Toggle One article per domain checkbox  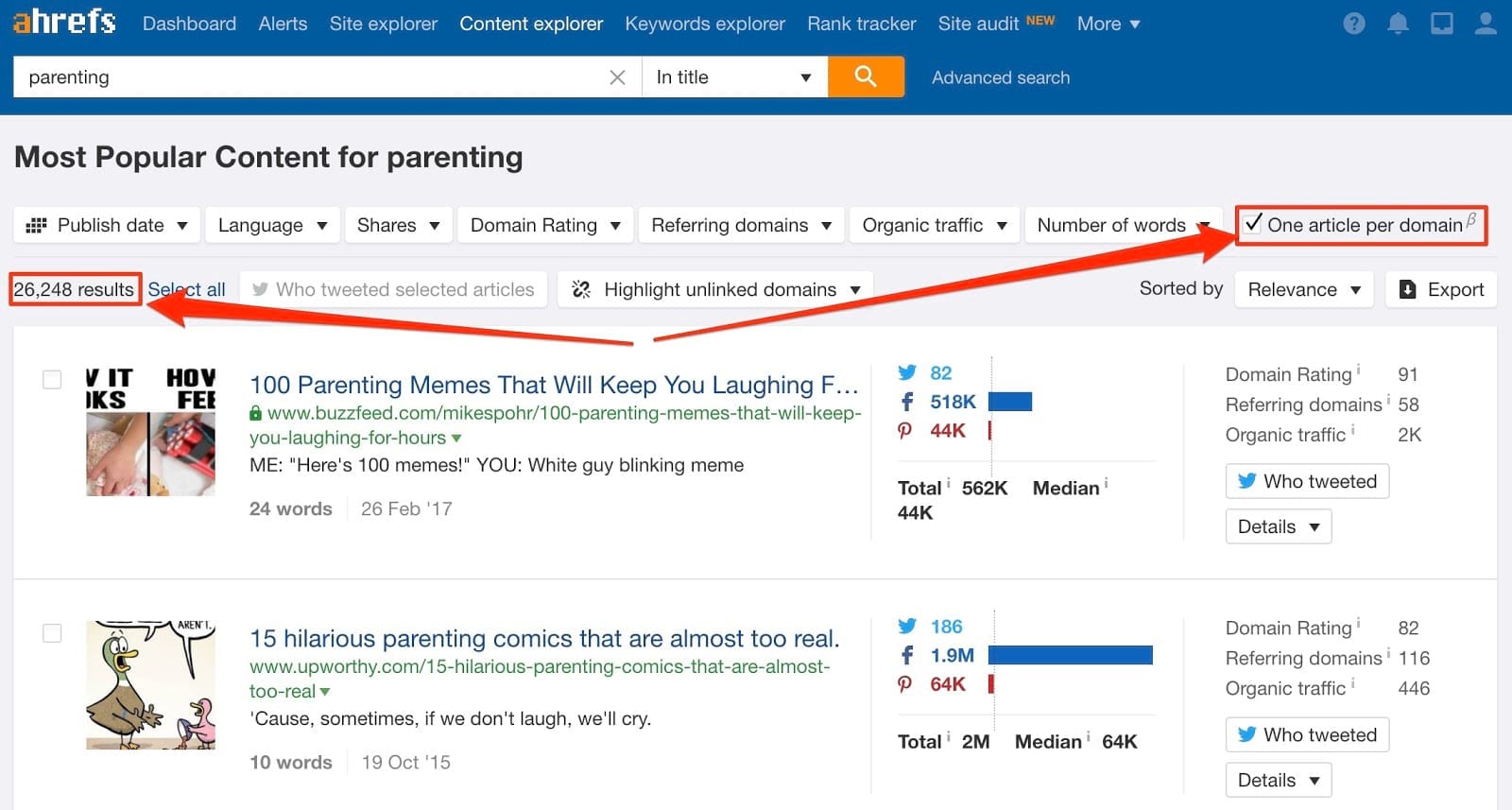pos(1253,224)
